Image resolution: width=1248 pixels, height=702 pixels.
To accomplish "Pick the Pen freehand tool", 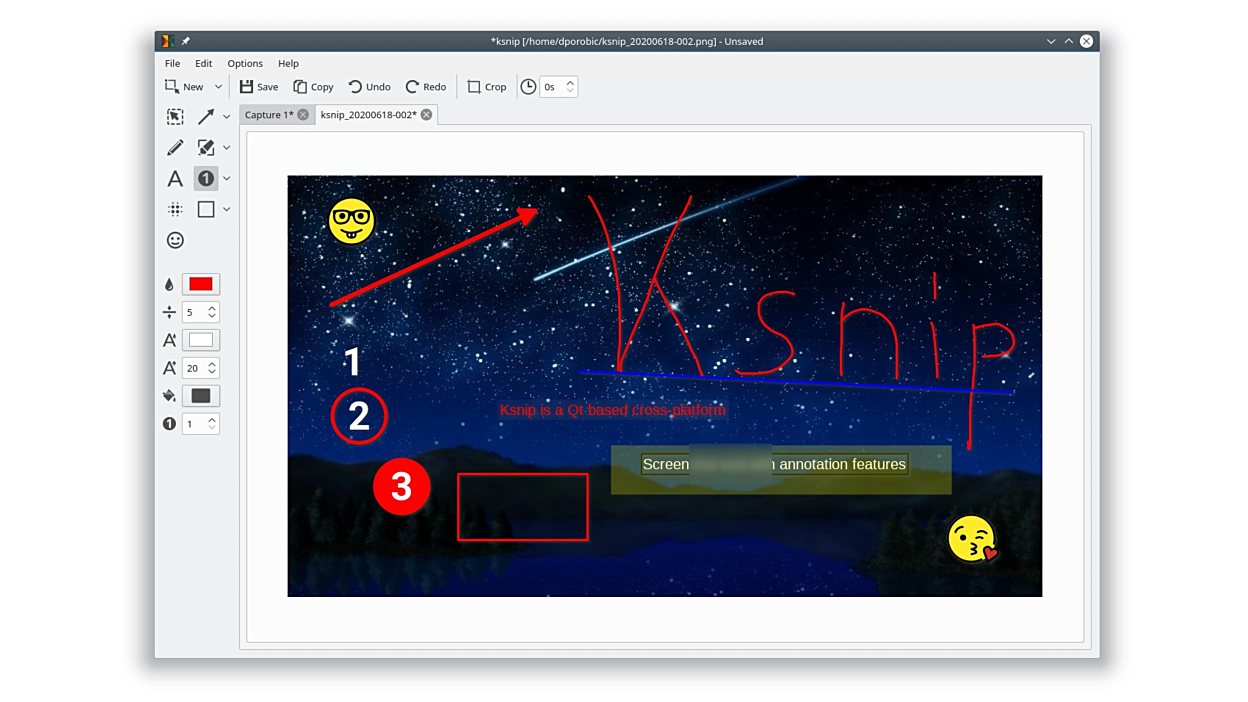I will [175, 147].
